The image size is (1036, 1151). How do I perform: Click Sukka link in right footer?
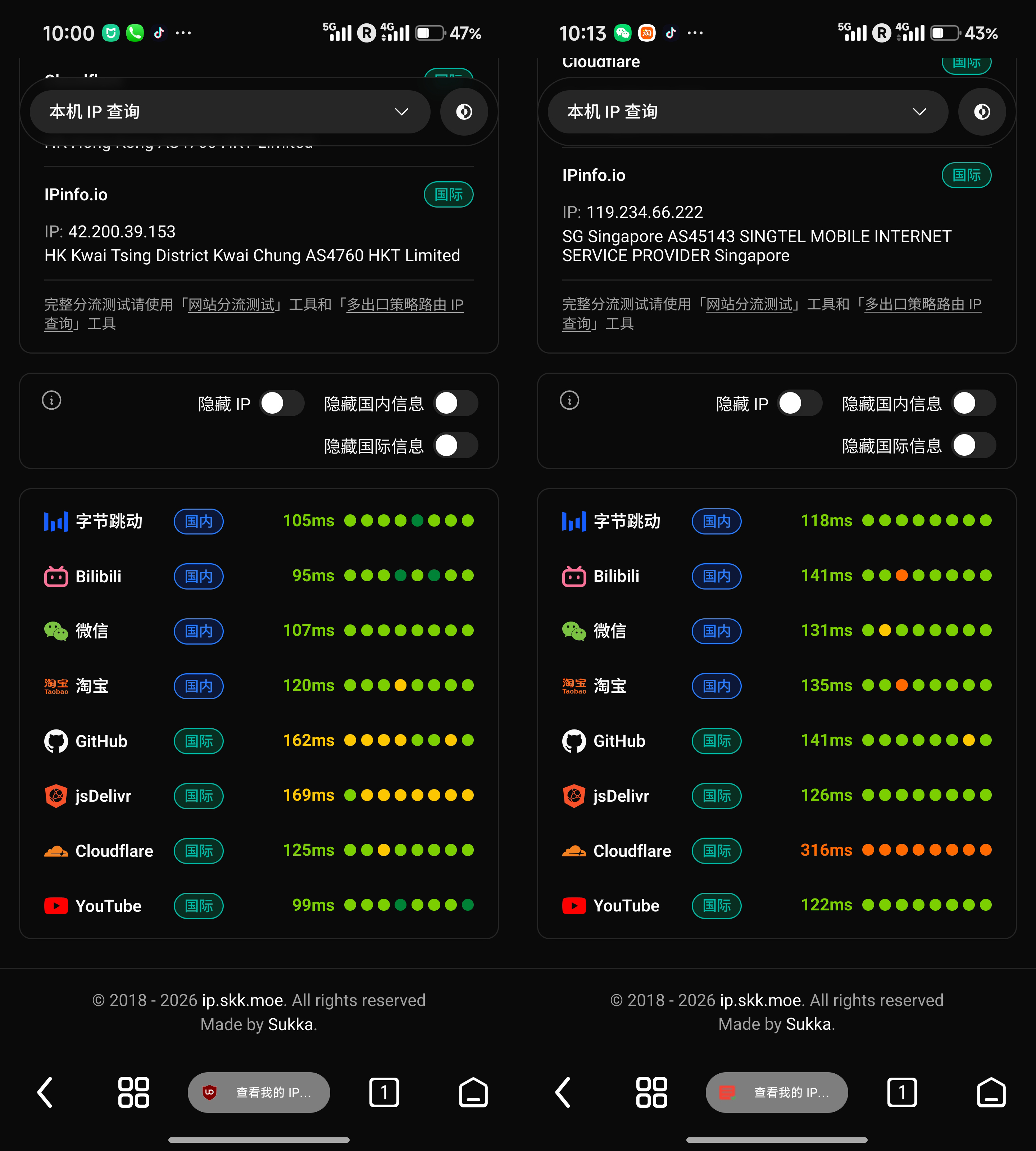tap(808, 1024)
